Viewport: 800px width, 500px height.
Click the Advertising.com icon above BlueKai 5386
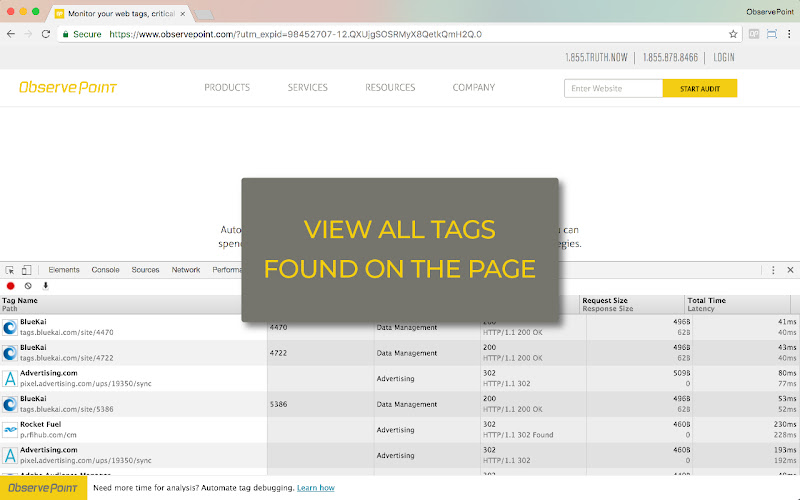click(x=10, y=379)
